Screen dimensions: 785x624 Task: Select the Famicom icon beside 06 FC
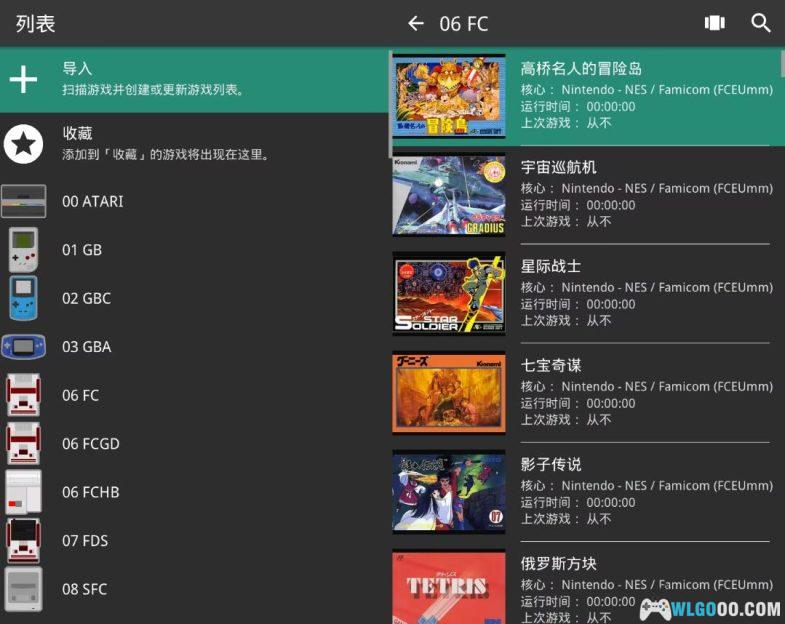24,395
